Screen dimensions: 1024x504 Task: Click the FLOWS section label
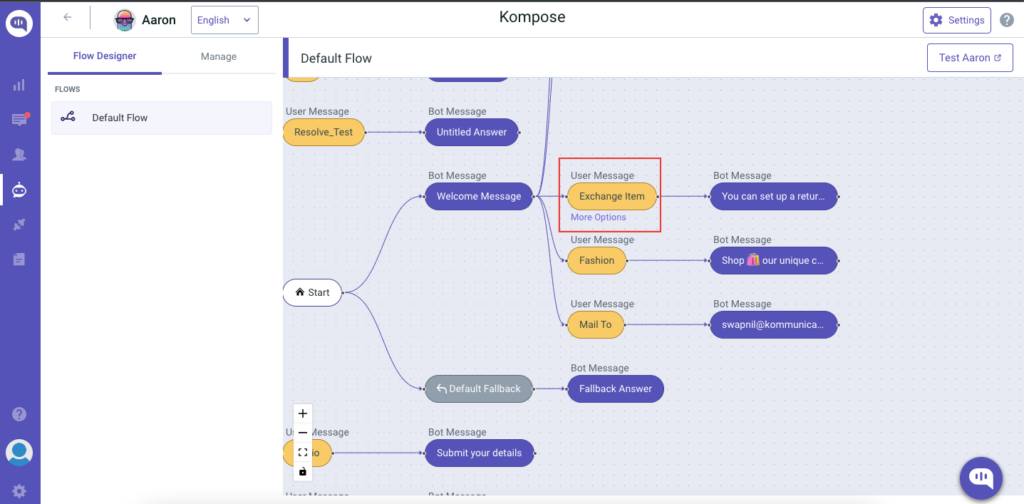coord(67,89)
